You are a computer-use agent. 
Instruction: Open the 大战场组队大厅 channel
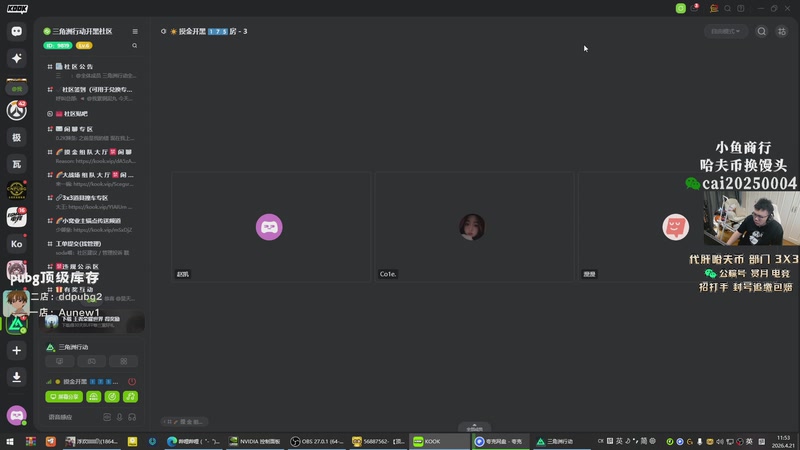tap(92, 179)
